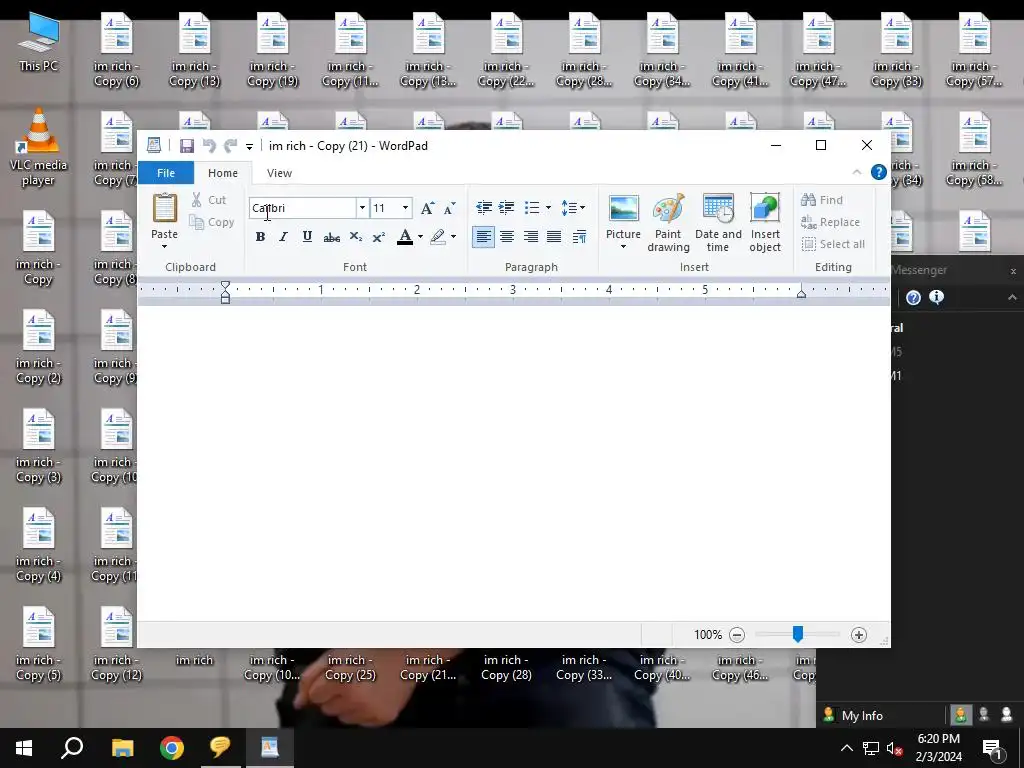Open paragraph settings dialog icon
Image resolution: width=1024 pixels, height=768 pixels.
pos(579,236)
